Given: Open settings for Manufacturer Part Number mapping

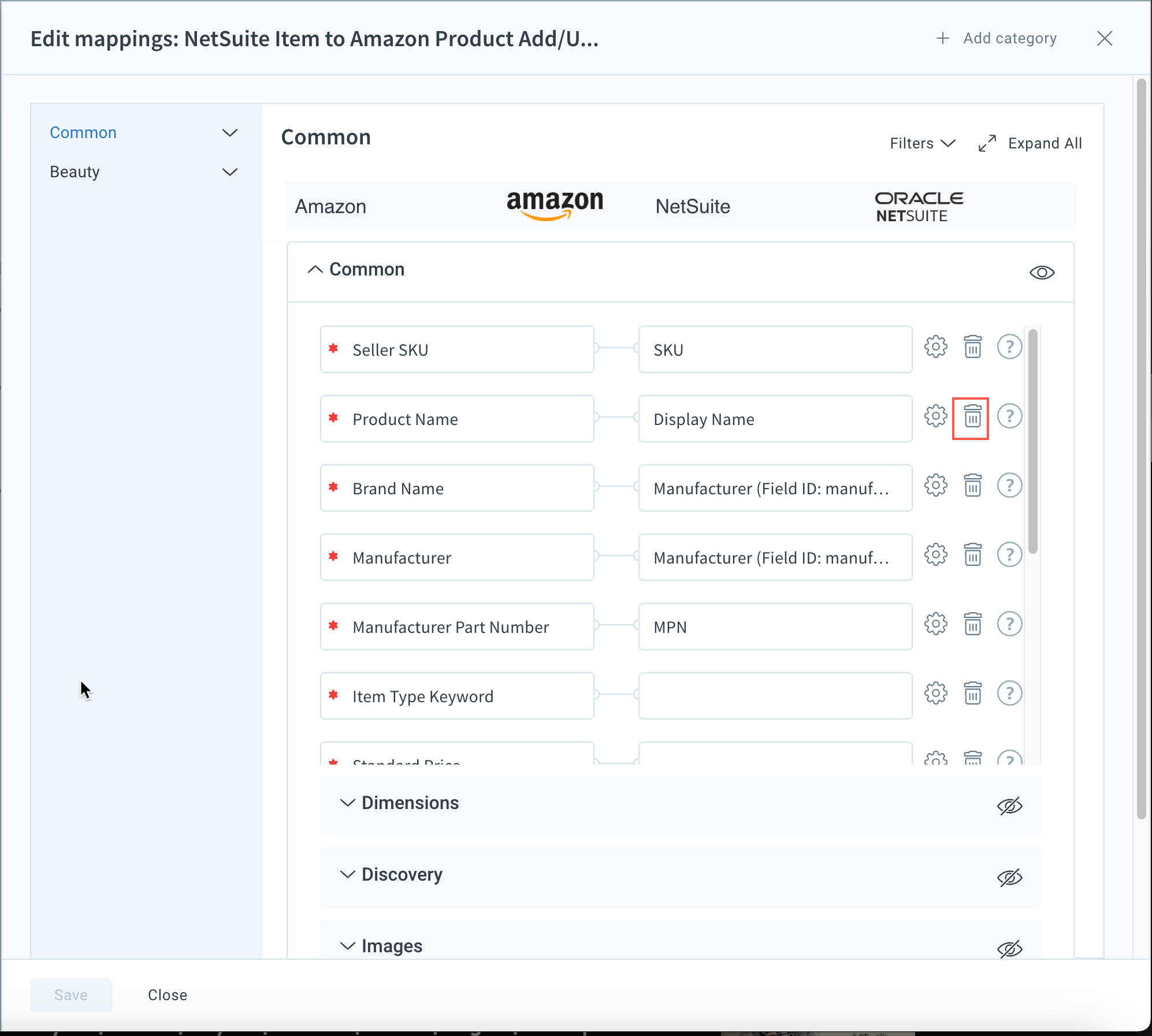Looking at the screenshot, I should 935,624.
